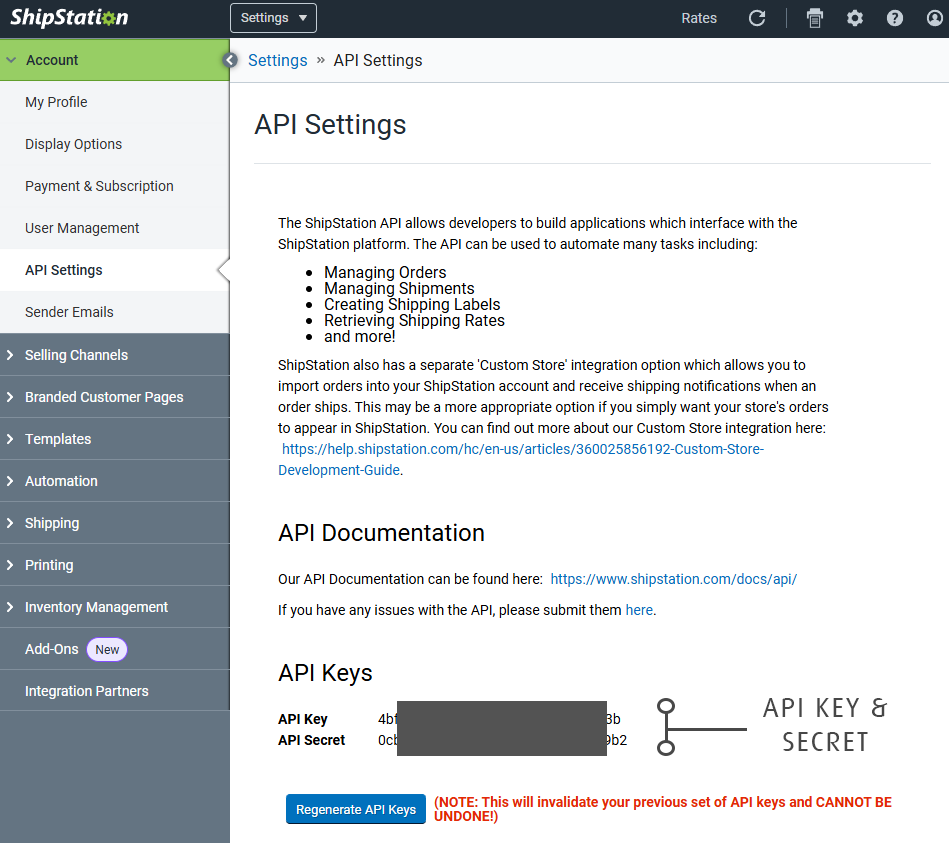Click the refresh icon in top bar

[x=757, y=18]
